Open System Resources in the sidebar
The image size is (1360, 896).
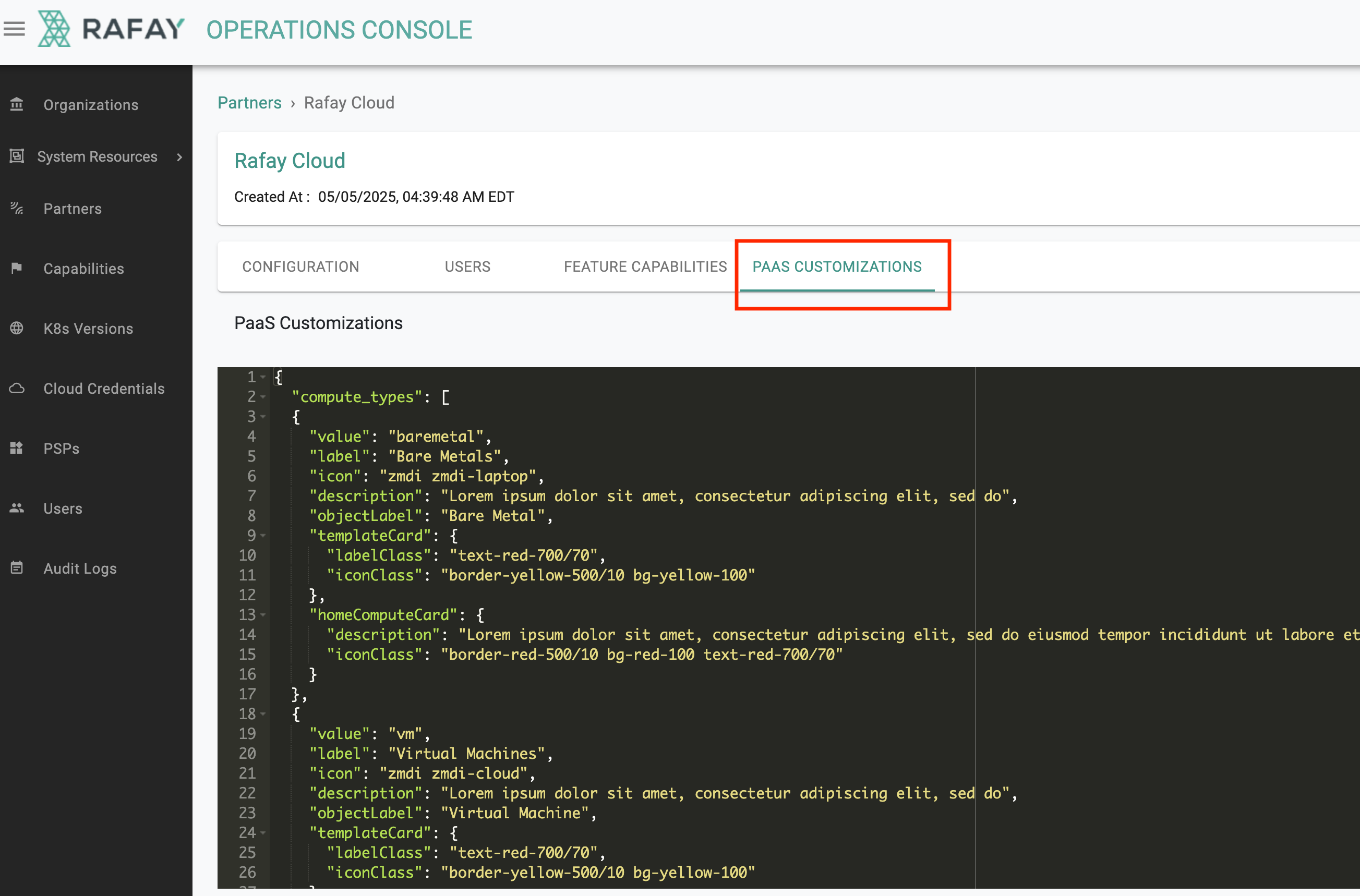97,156
